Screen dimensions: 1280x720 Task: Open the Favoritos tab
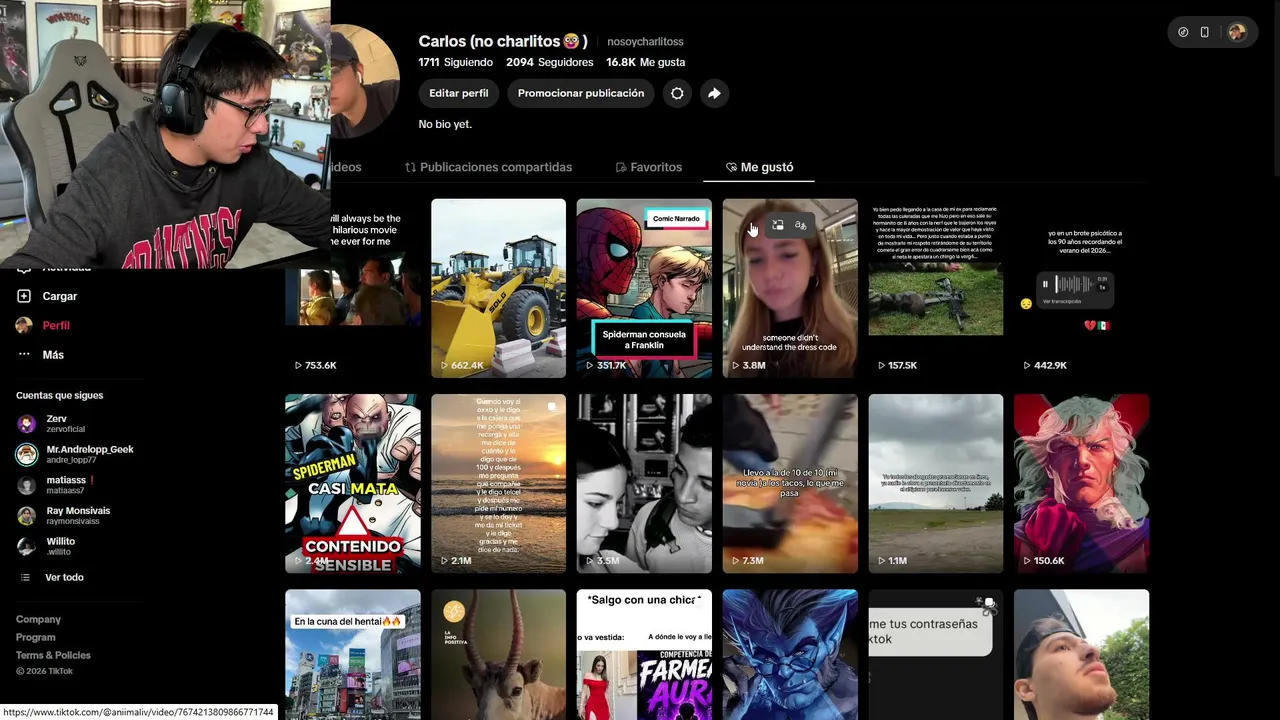click(648, 167)
